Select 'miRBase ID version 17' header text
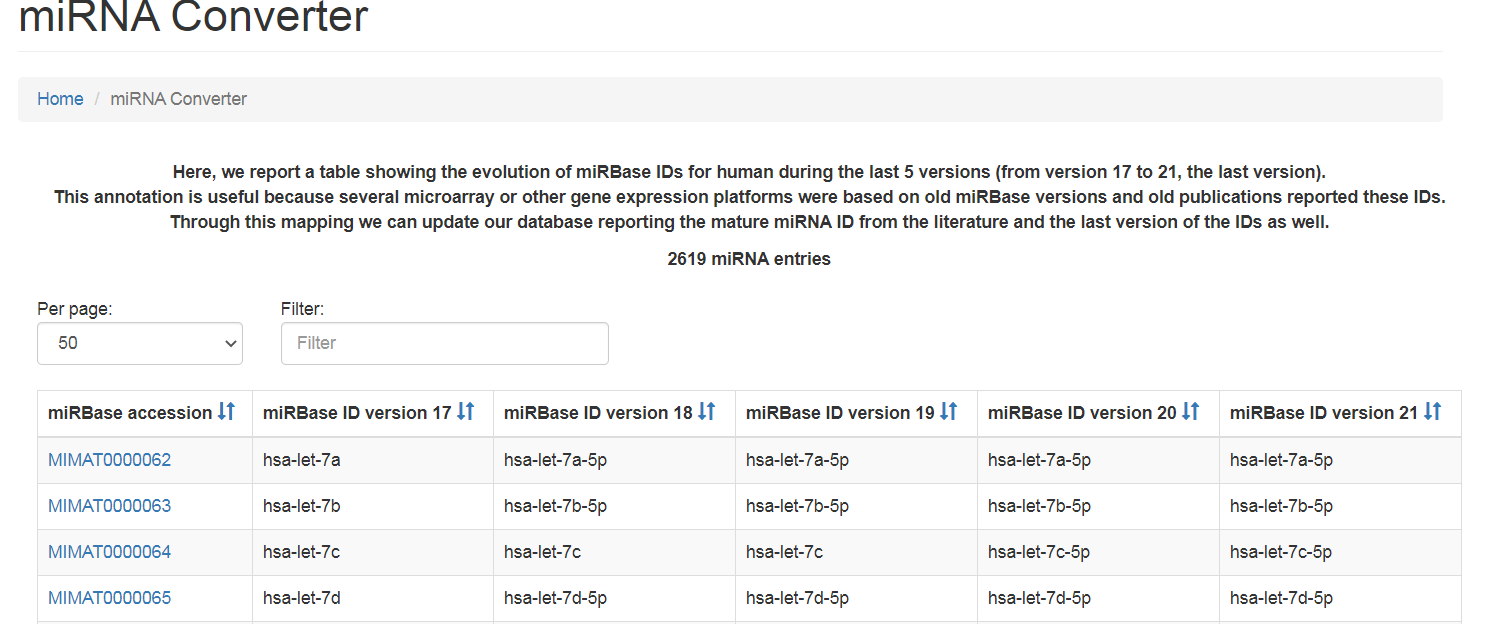 click(x=357, y=413)
